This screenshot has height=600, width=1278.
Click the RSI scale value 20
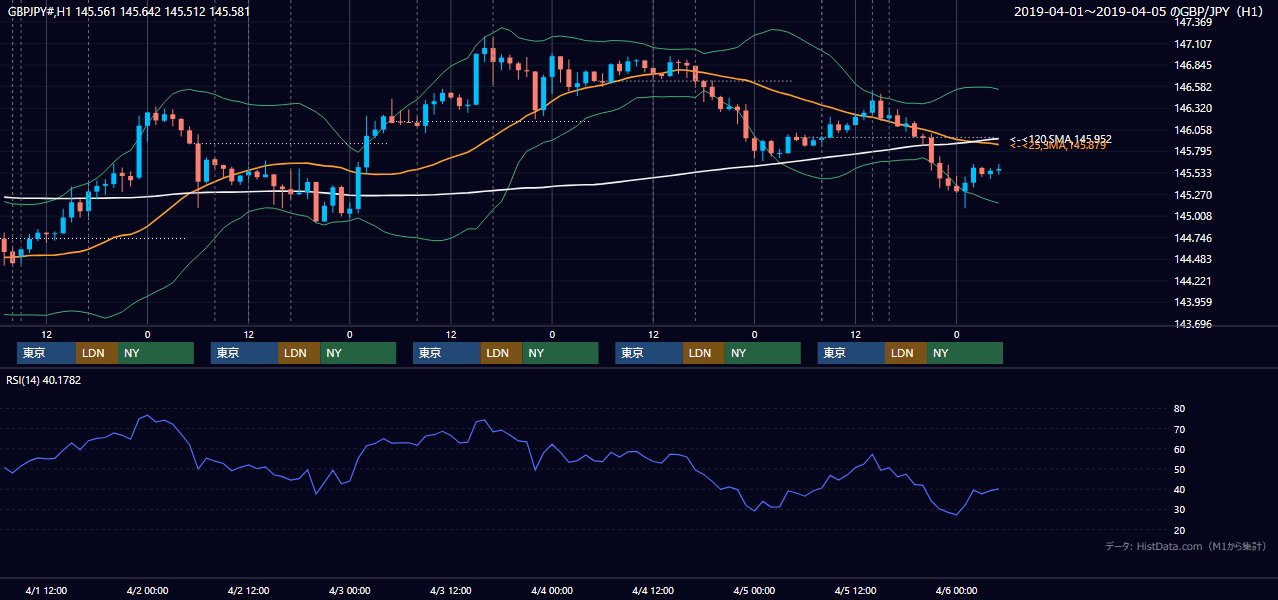1179,530
